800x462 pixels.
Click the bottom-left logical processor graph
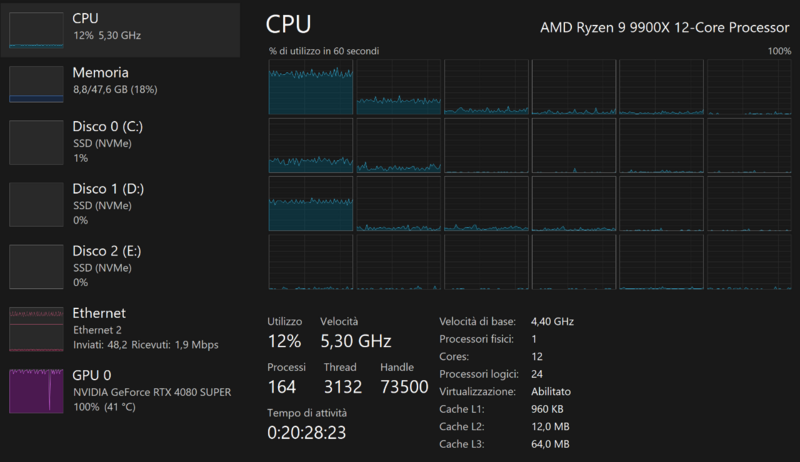pos(311,263)
